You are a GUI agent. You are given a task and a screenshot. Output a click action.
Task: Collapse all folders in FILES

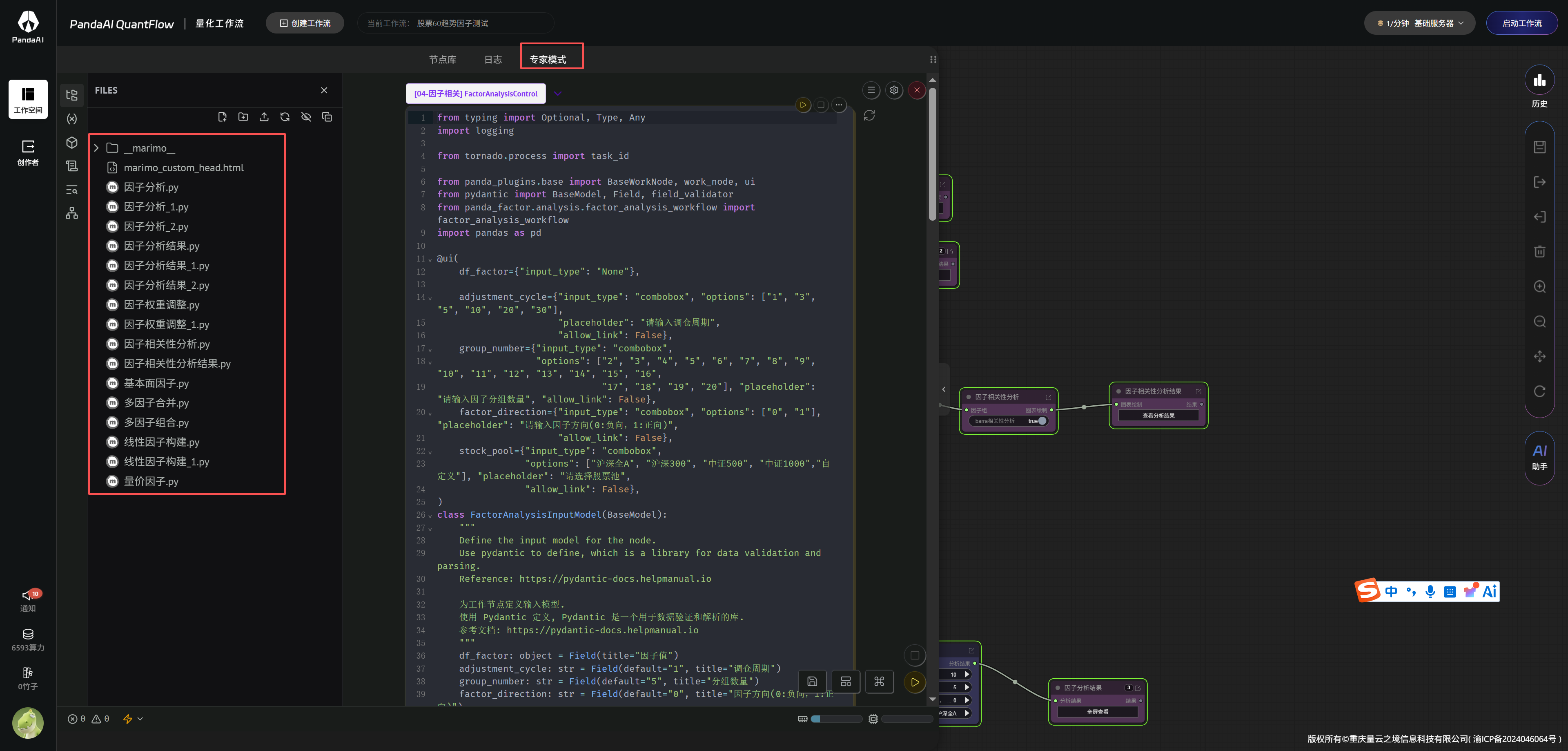click(x=327, y=117)
